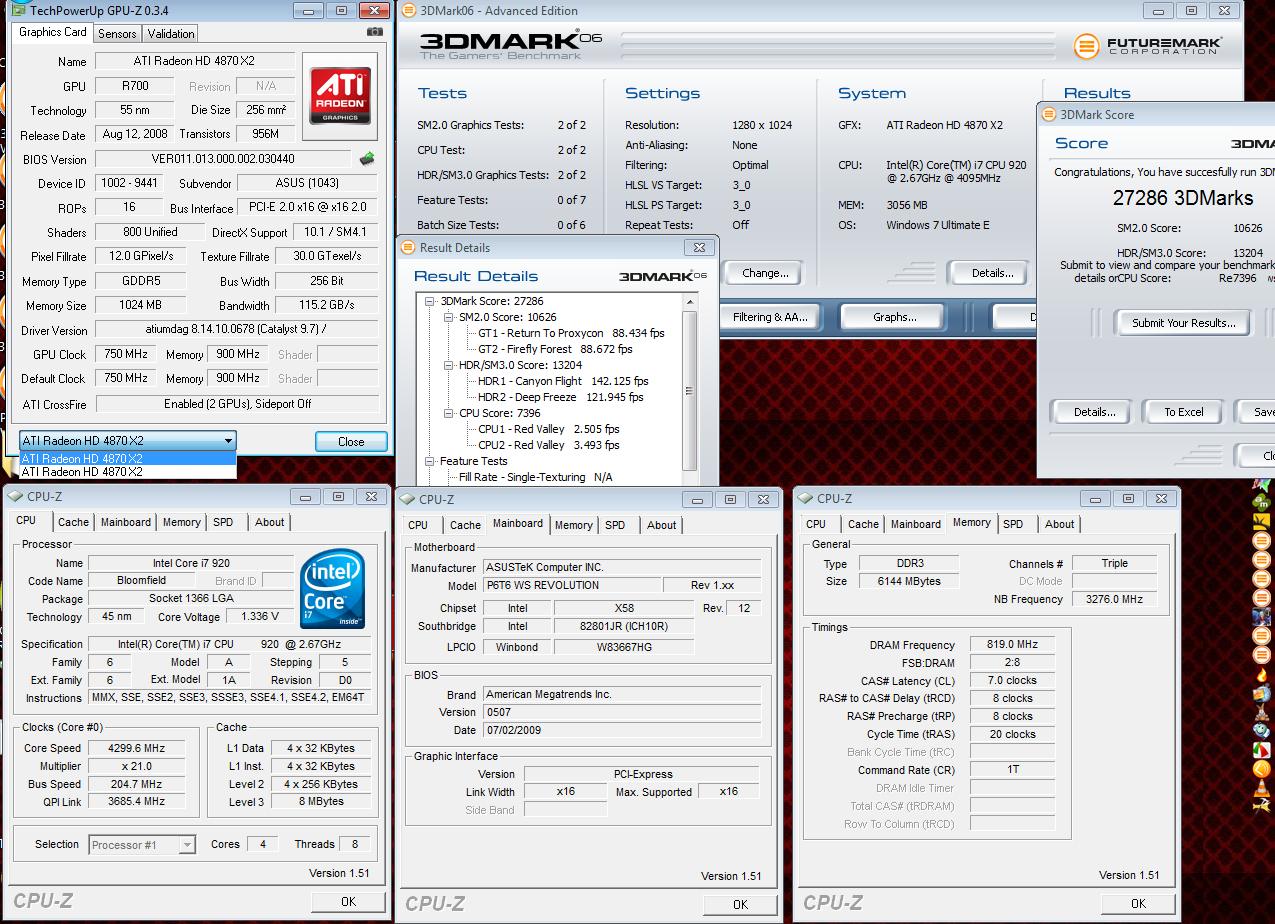
Task: Click Result Details scrollbar up arrow
Action: [x=690, y=301]
